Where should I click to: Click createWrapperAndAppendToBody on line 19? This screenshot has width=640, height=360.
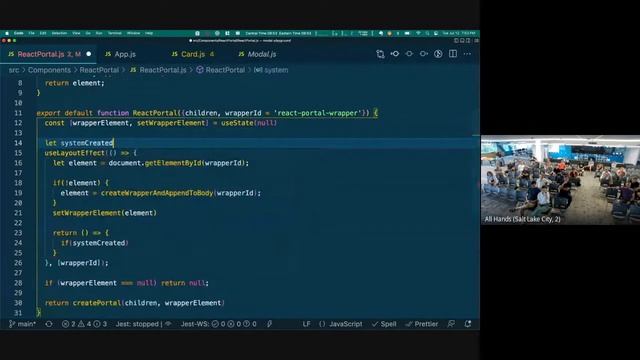(157, 193)
